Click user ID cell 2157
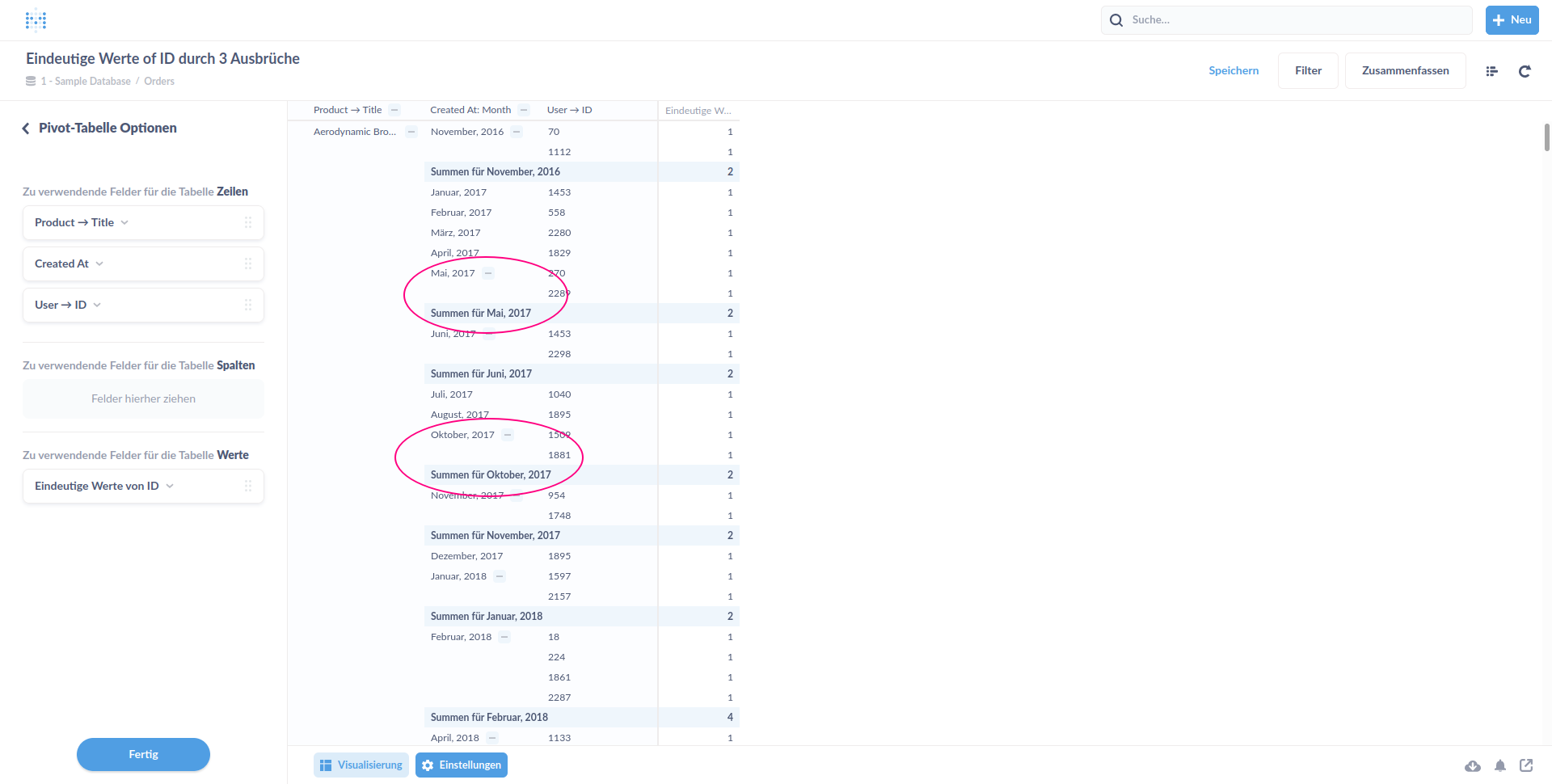Image resolution: width=1552 pixels, height=784 pixels. 559,596
